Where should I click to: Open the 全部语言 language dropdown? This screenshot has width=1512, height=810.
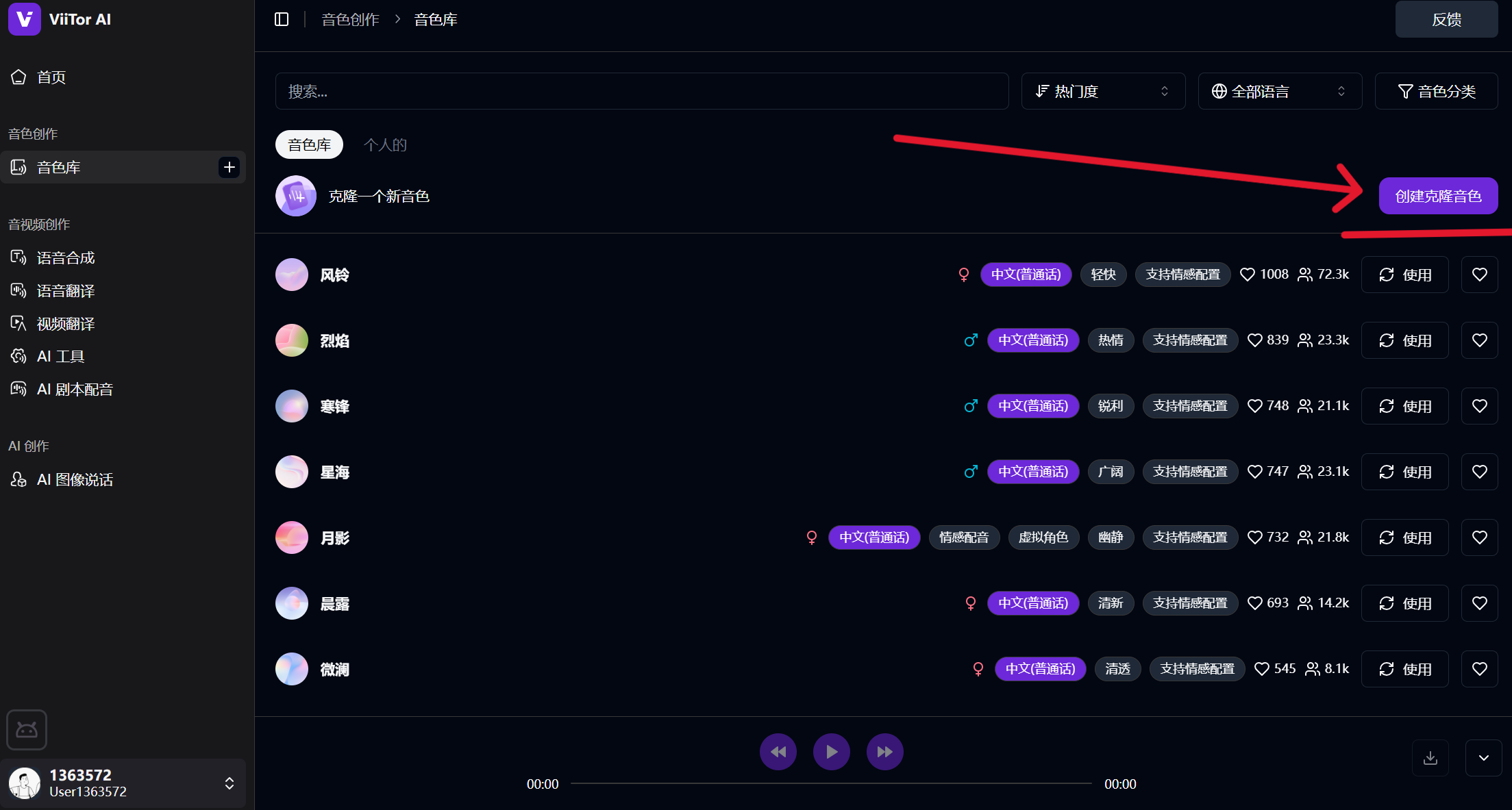1279,91
